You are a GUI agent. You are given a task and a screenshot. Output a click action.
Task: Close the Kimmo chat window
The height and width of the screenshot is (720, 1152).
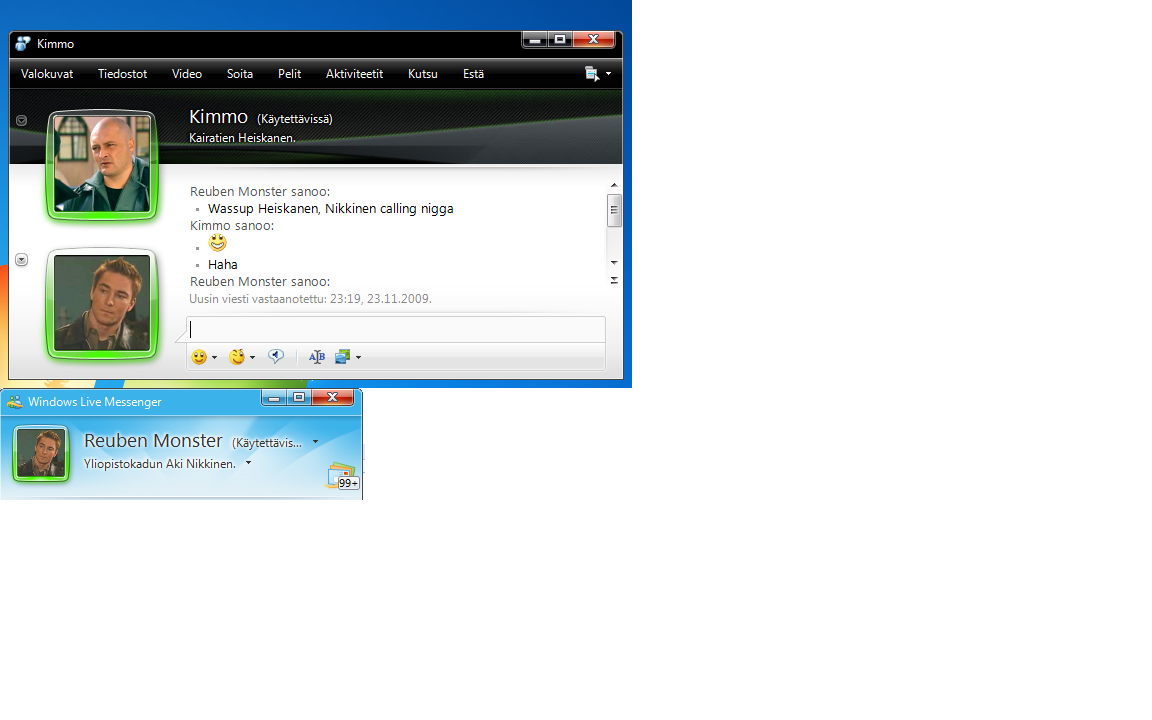tap(594, 40)
